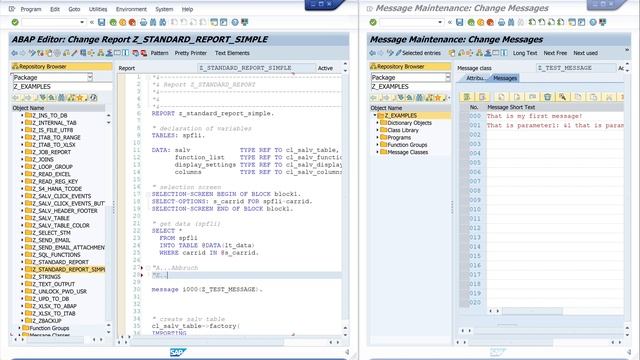Select Z_SALV_TABLE in left tree
The width and height of the screenshot is (640, 360).
tap(51, 218)
